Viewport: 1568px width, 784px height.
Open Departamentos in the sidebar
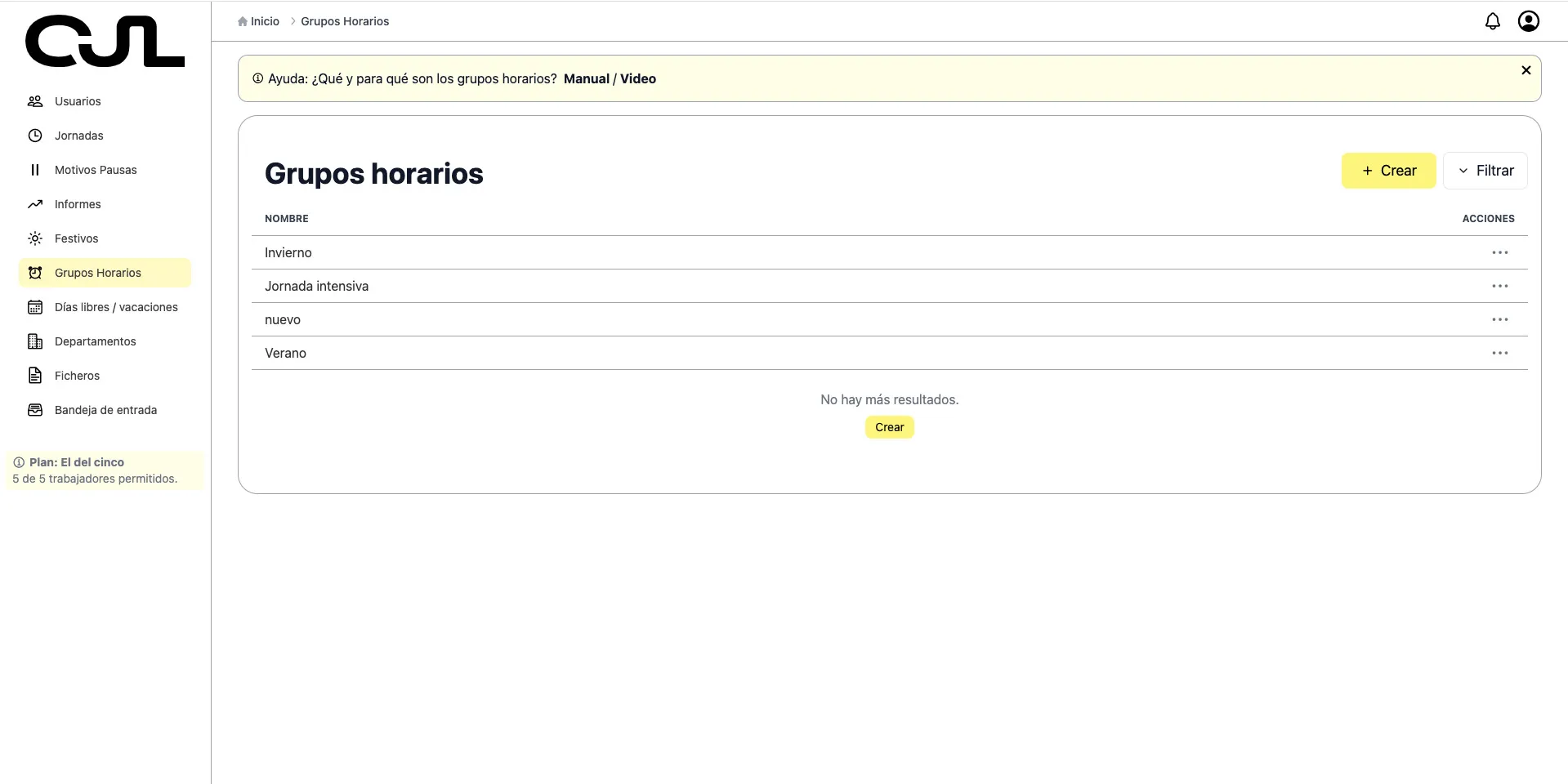[x=95, y=341]
